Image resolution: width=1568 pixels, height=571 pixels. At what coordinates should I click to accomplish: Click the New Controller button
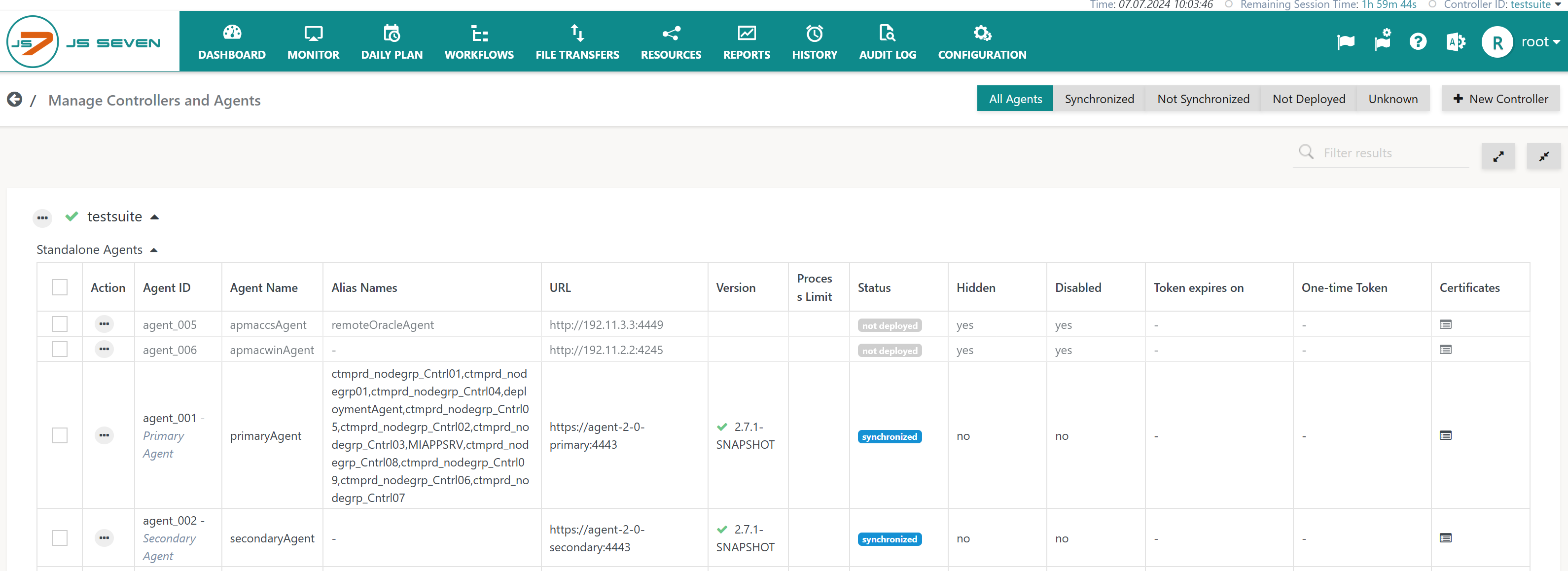[1500, 99]
